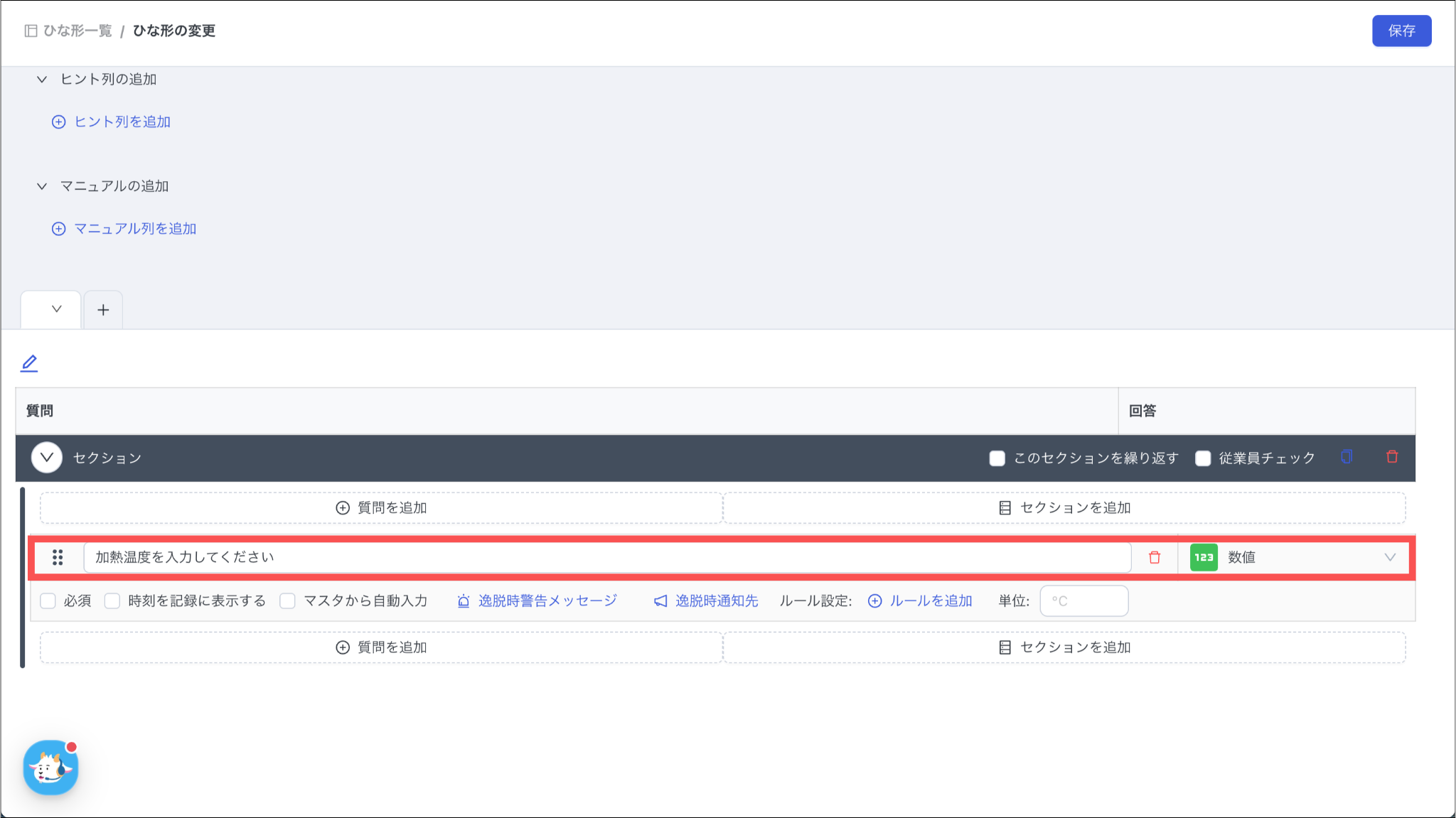Toggle the 従業員チェック checkbox
1456x818 pixels.
tap(1203, 458)
